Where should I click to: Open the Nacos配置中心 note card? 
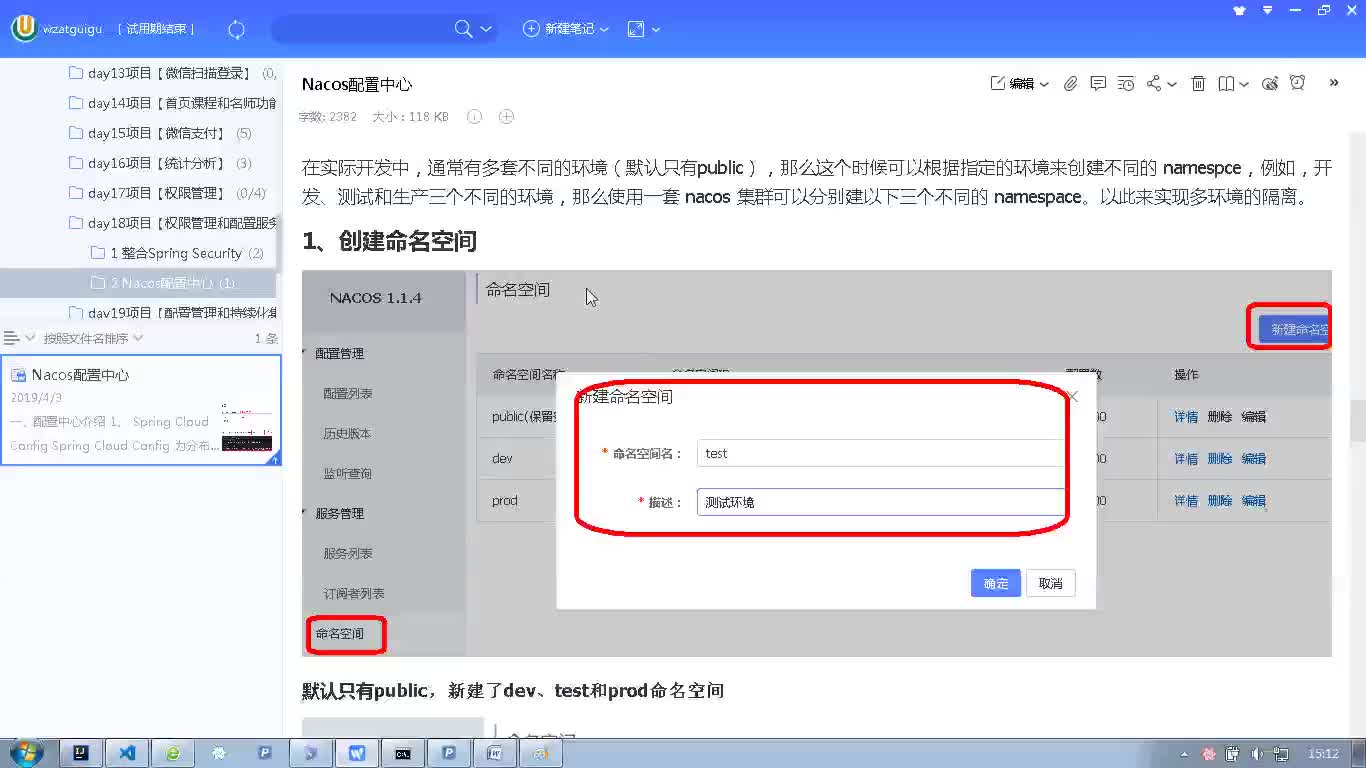(x=141, y=410)
